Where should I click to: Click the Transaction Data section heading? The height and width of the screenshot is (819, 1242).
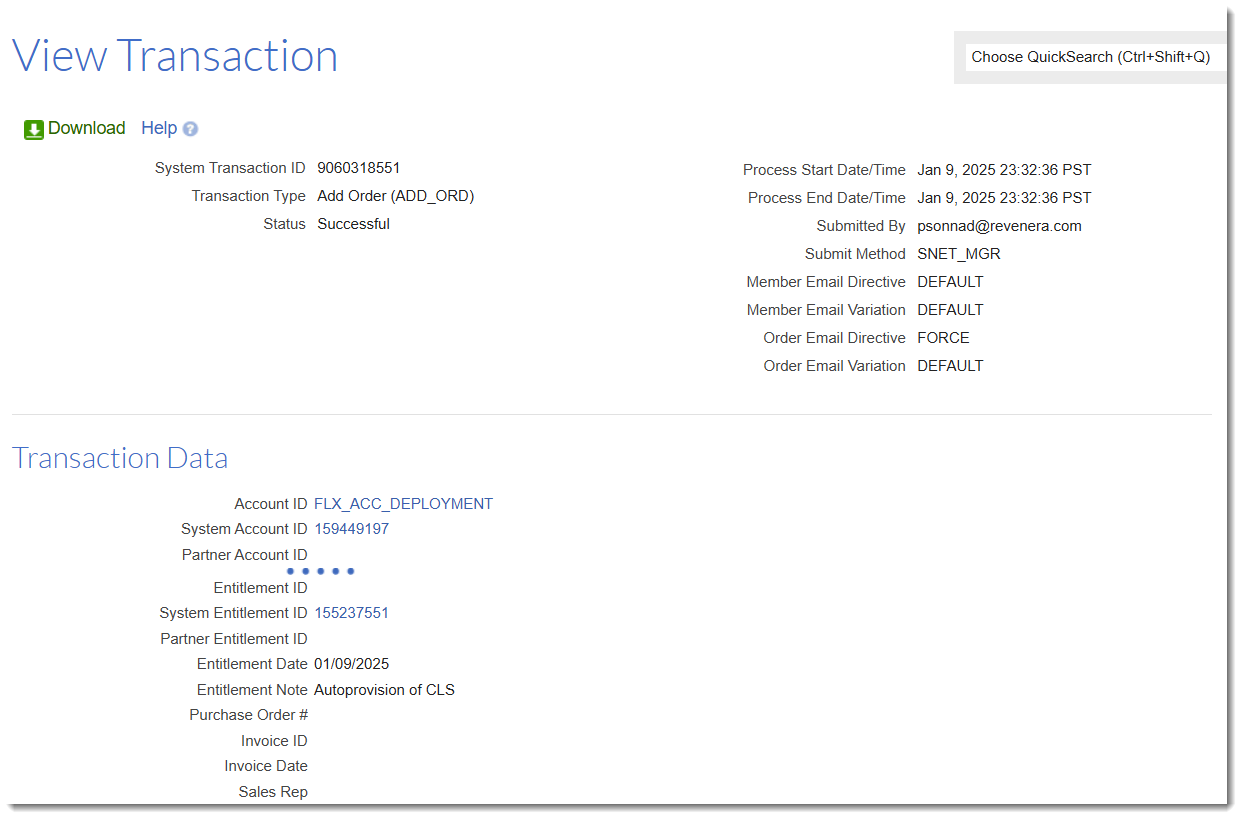(120, 458)
